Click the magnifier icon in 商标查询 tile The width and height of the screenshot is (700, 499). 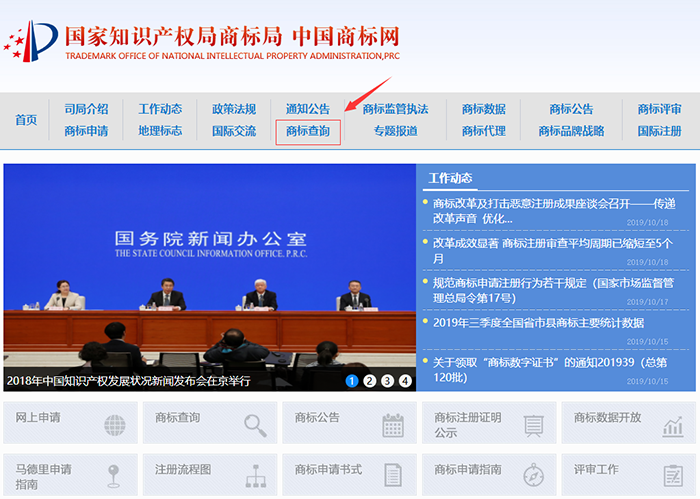(x=255, y=426)
